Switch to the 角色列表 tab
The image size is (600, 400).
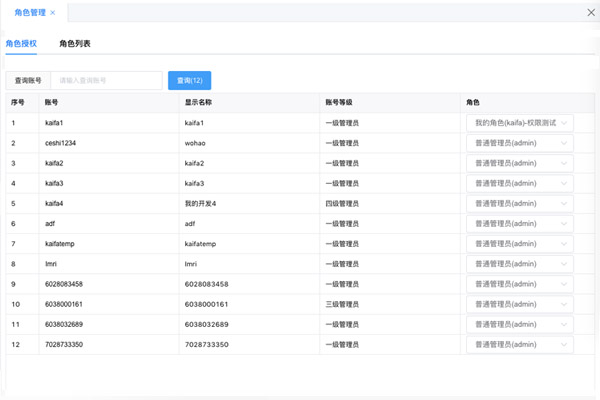click(75, 44)
